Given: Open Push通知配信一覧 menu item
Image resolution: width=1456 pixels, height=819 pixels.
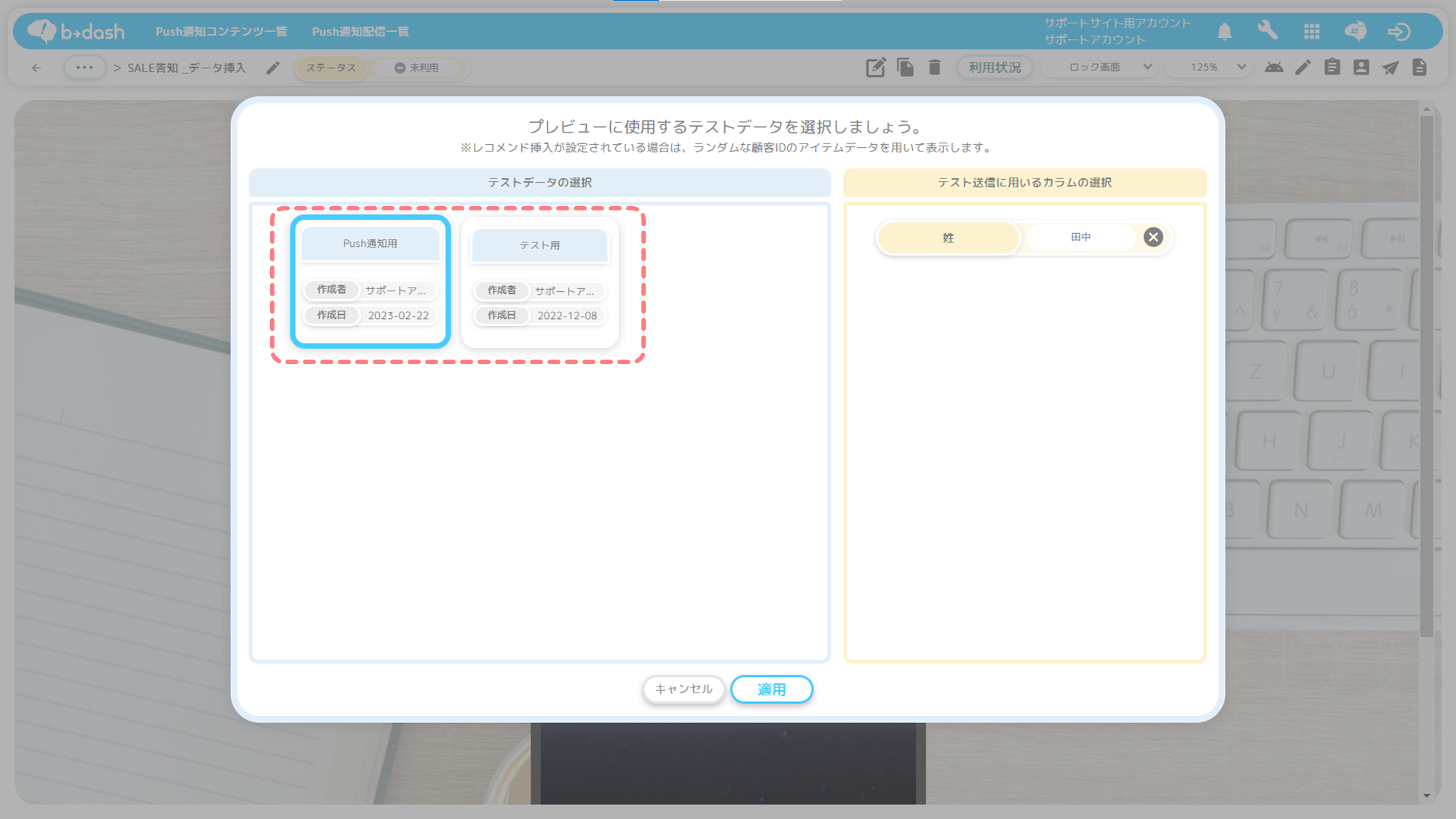Looking at the screenshot, I should [360, 31].
